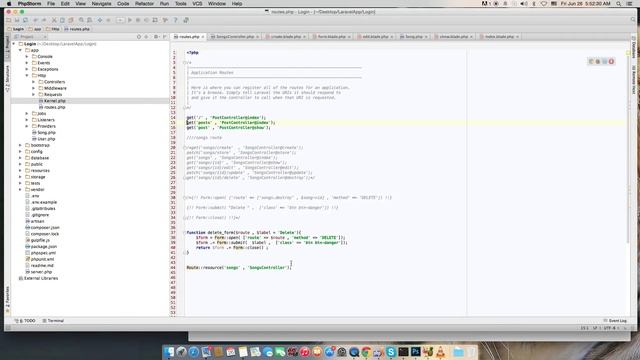Open Chrome browser preview icon in editor

591,62
